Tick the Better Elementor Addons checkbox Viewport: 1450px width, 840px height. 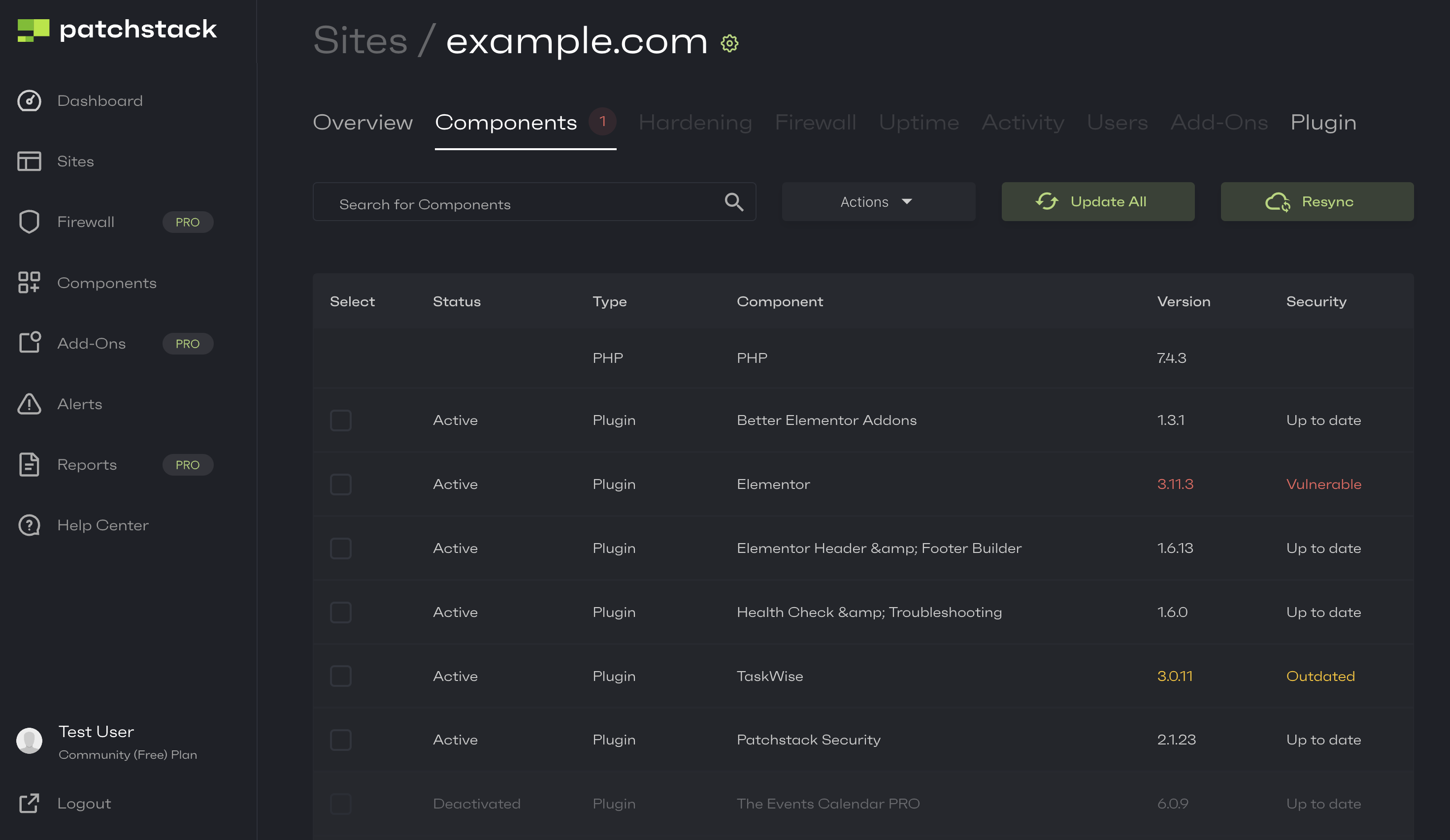click(x=341, y=420)
